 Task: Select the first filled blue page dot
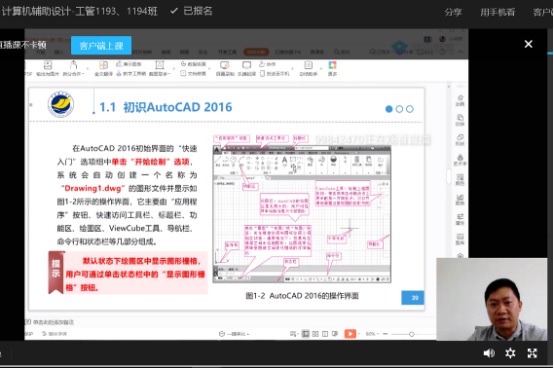389,109
